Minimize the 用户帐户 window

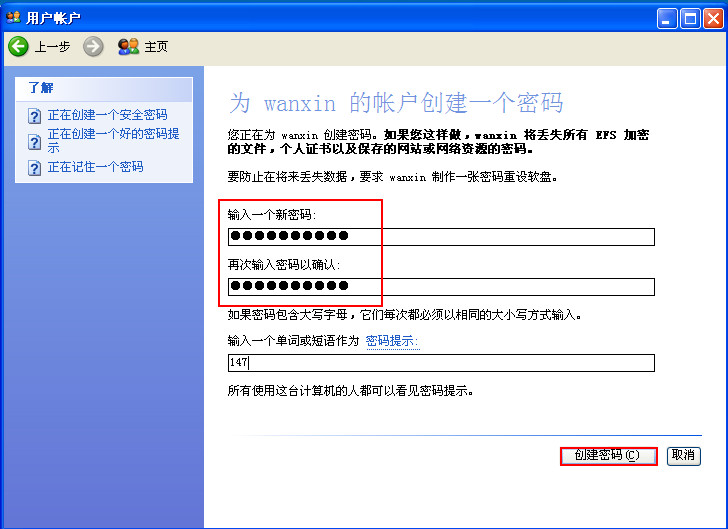click(667, 19)
